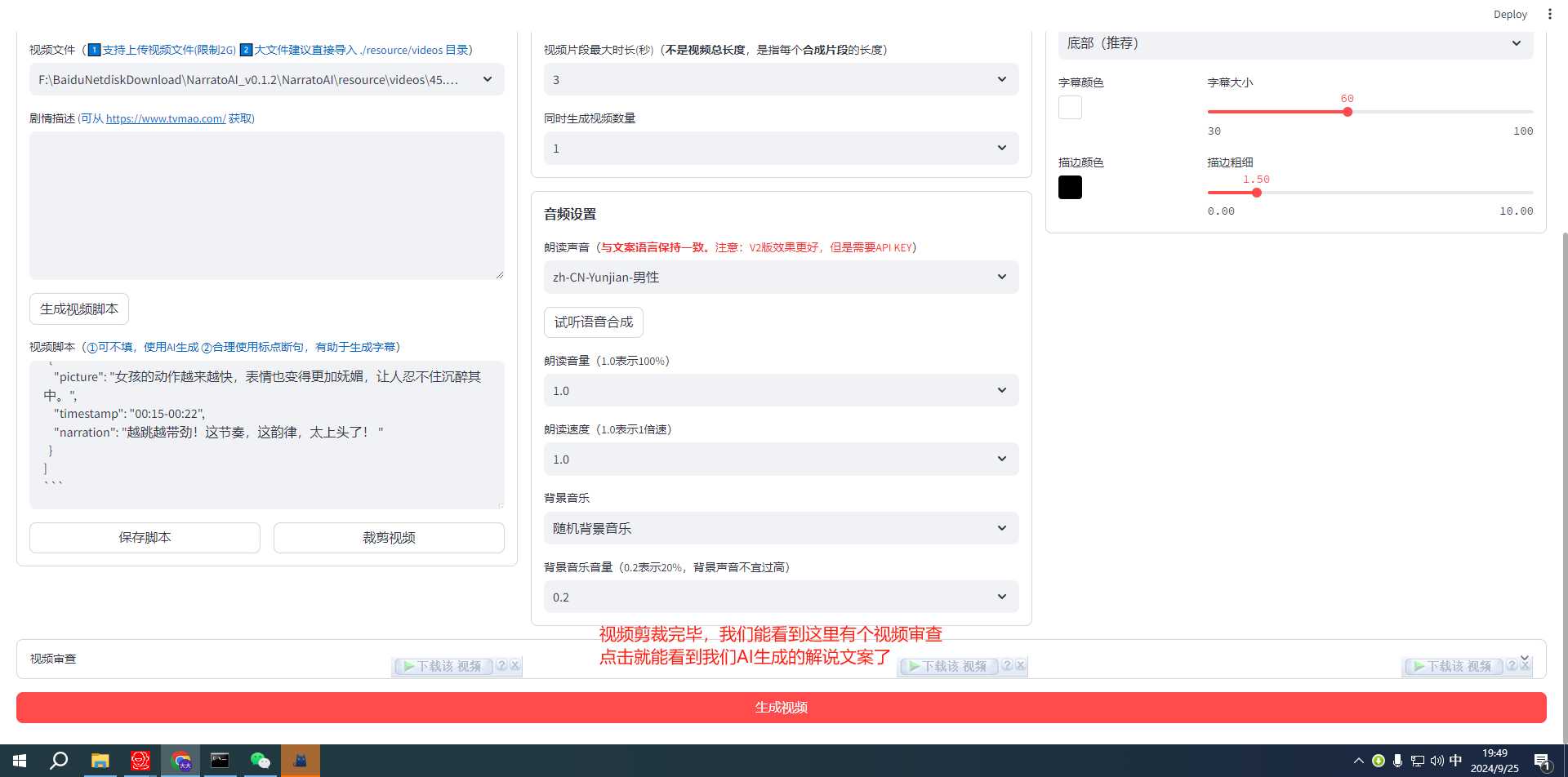1568x777 pixels.
Task: Open the Windows Start menu
Action: coord(20,761)
